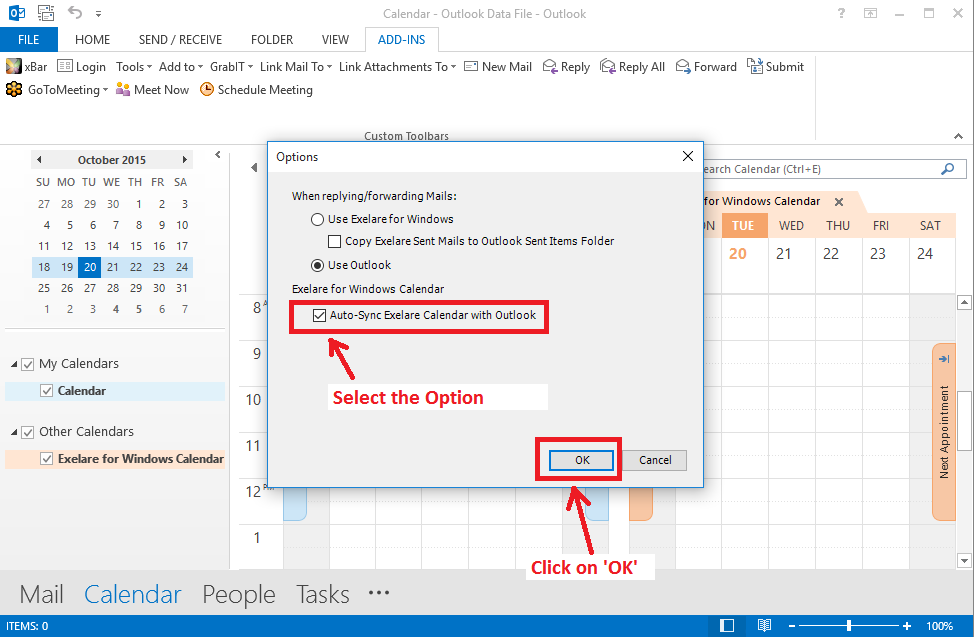Viewport: 974px width, 637px height.
Task: Collapse the My Calendars group
Action: tap(14, 364)
